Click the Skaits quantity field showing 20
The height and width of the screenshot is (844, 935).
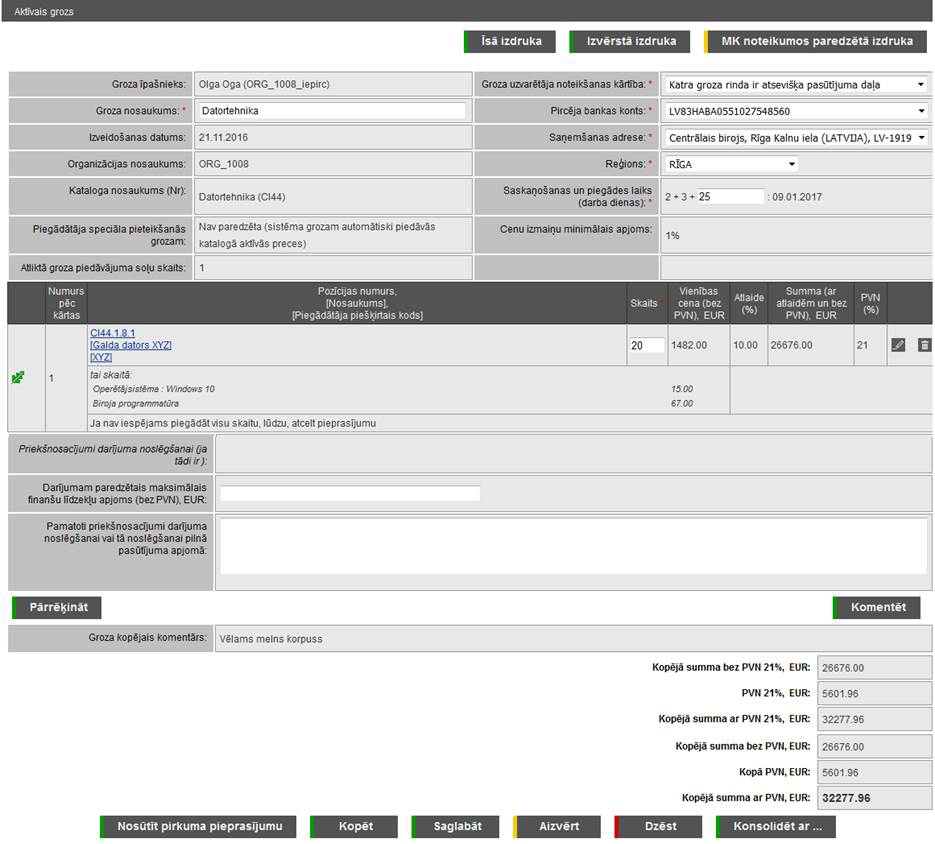(646, 345)
